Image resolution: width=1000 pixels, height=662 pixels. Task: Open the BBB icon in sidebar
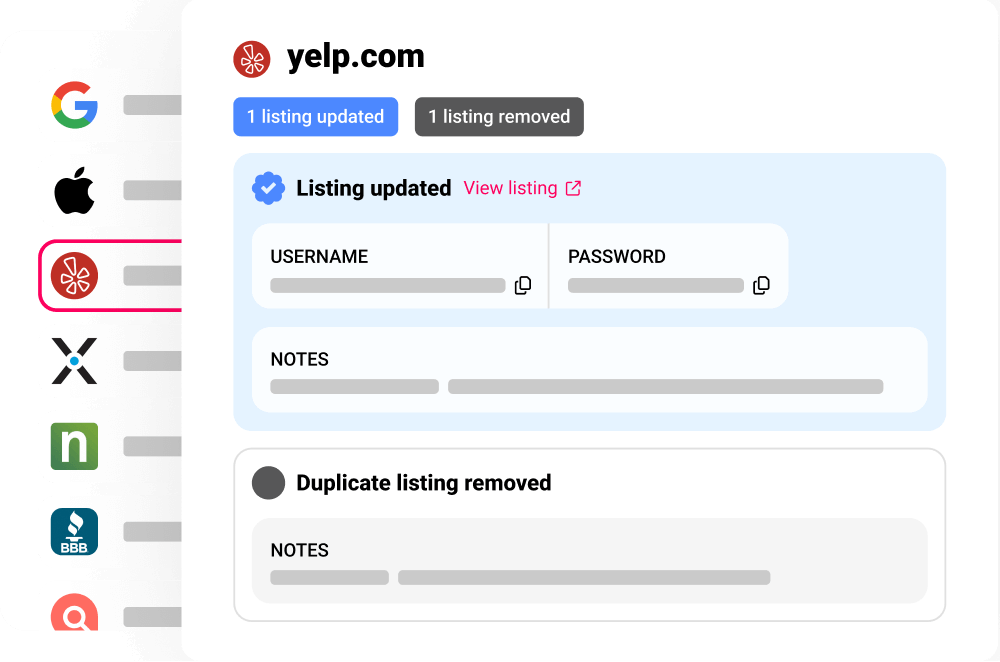74,532
